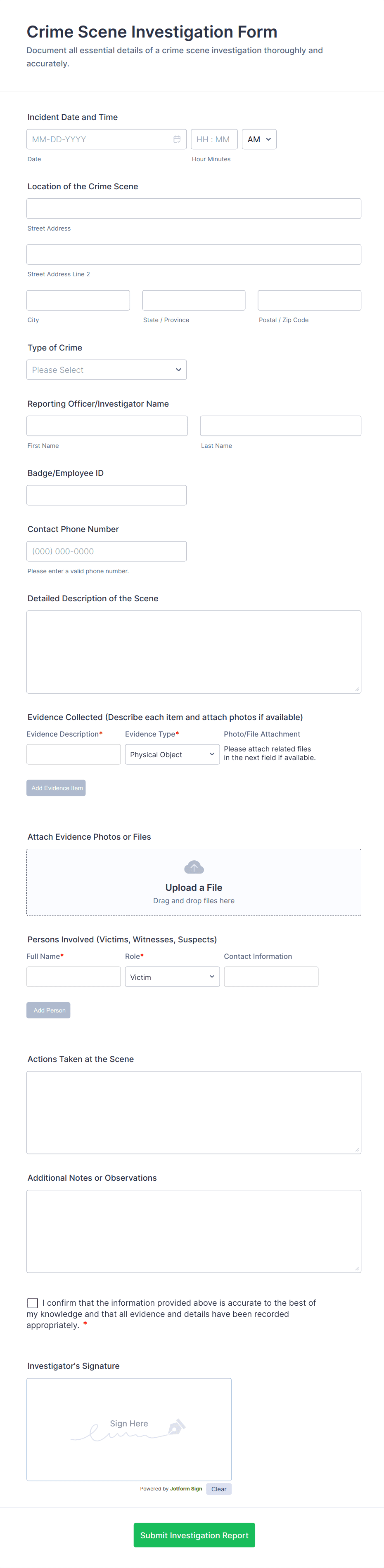Open the calendar date picker icon
Screen dimensions: 384x1568
[x=177, y=139]
